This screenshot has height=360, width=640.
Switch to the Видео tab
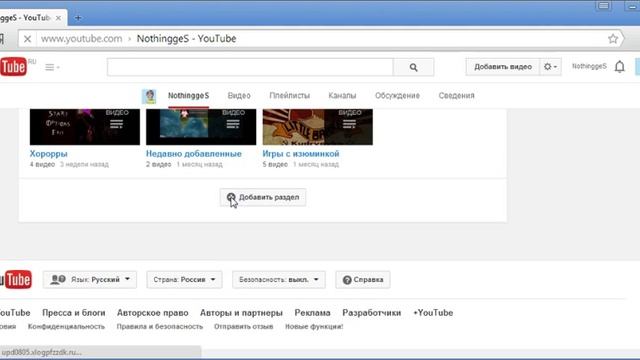click(x=239, y=96)
